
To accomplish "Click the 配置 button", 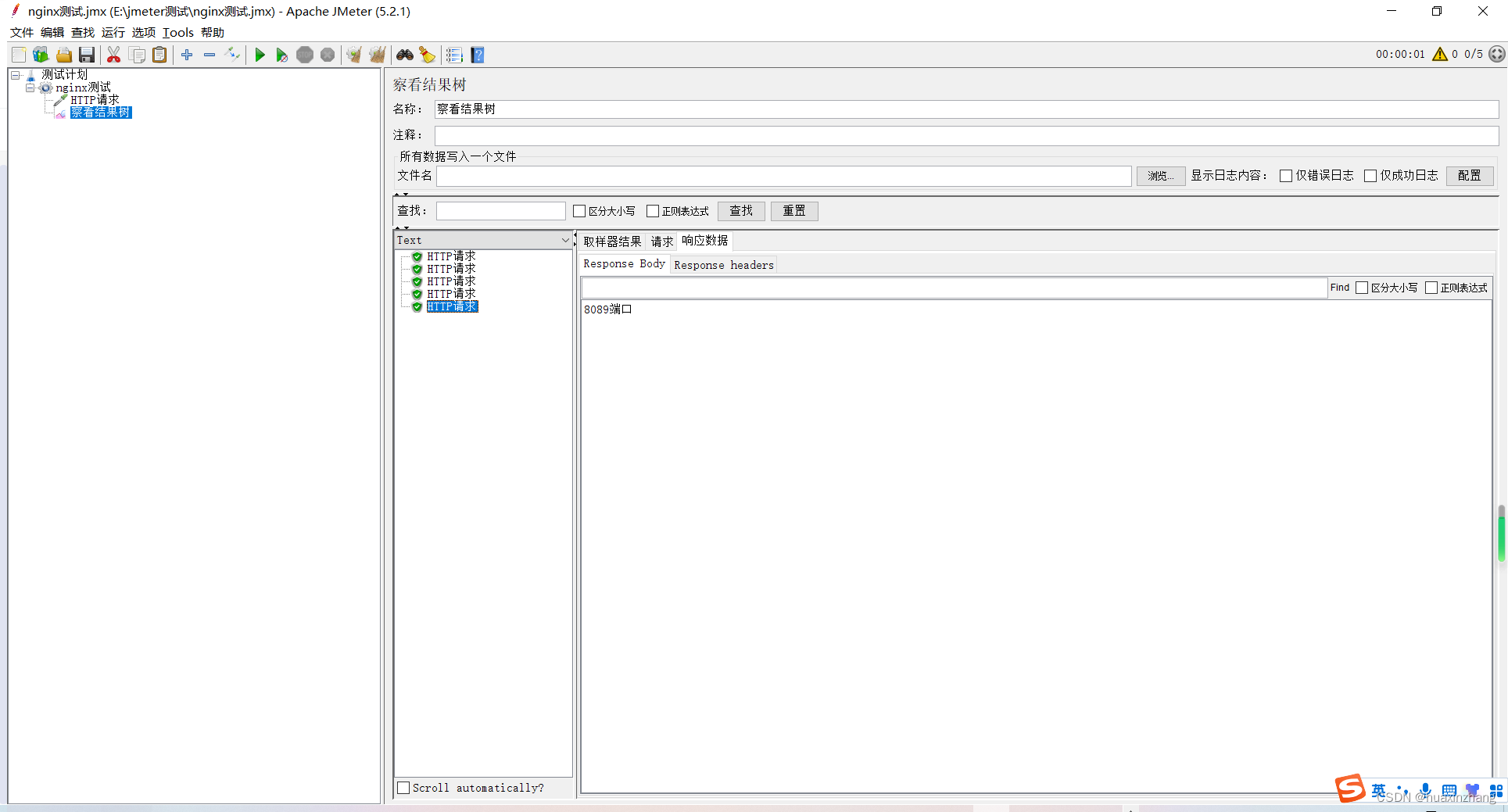I will (1470, 176).
